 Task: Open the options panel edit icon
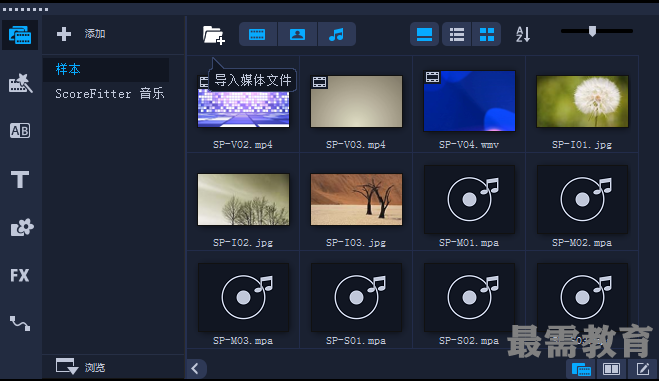[642, 369]
